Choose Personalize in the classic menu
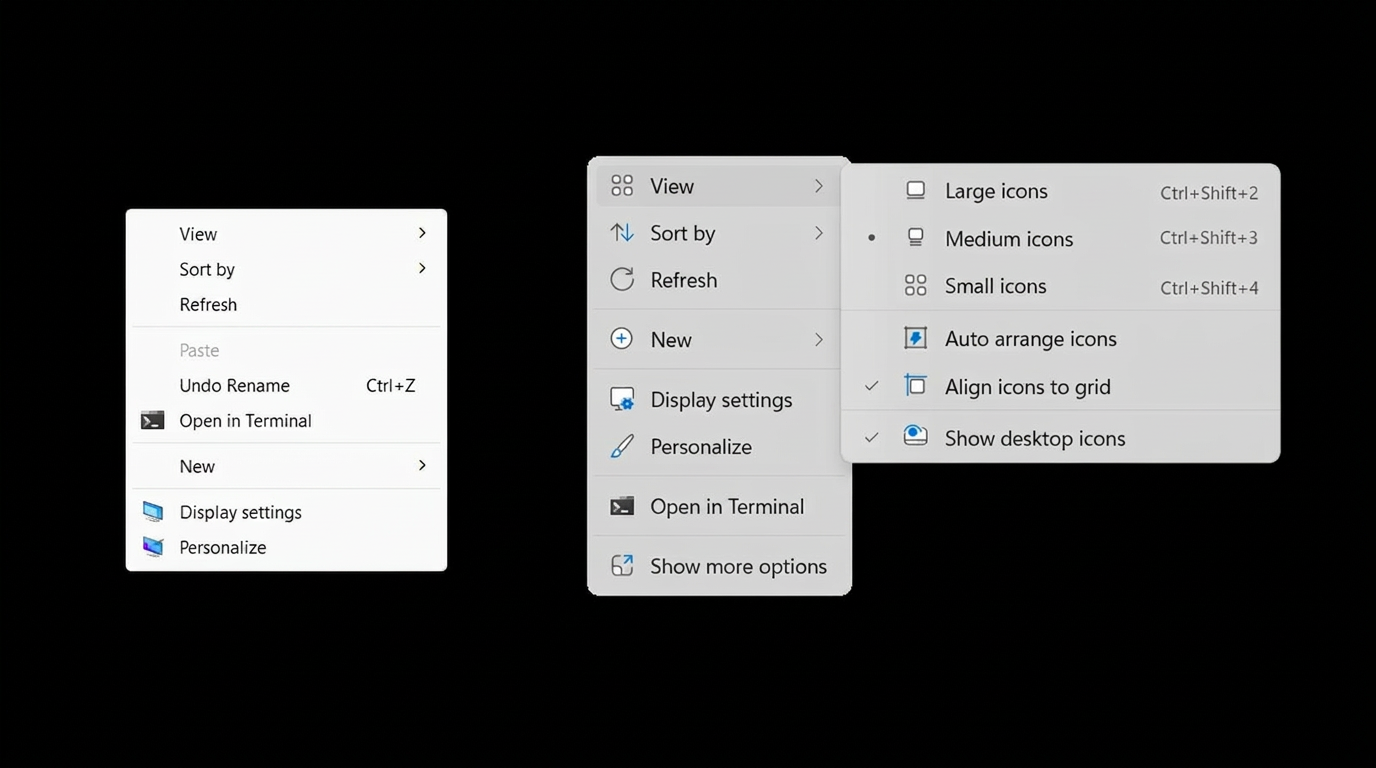The image size is (1376, 768). pyautogui.click(x=286, y=547)
